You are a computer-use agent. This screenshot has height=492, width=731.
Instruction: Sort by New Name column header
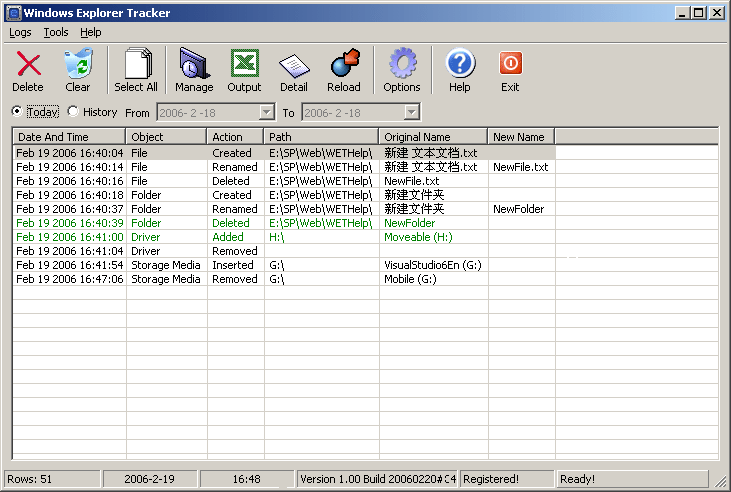tap(521, 137)
